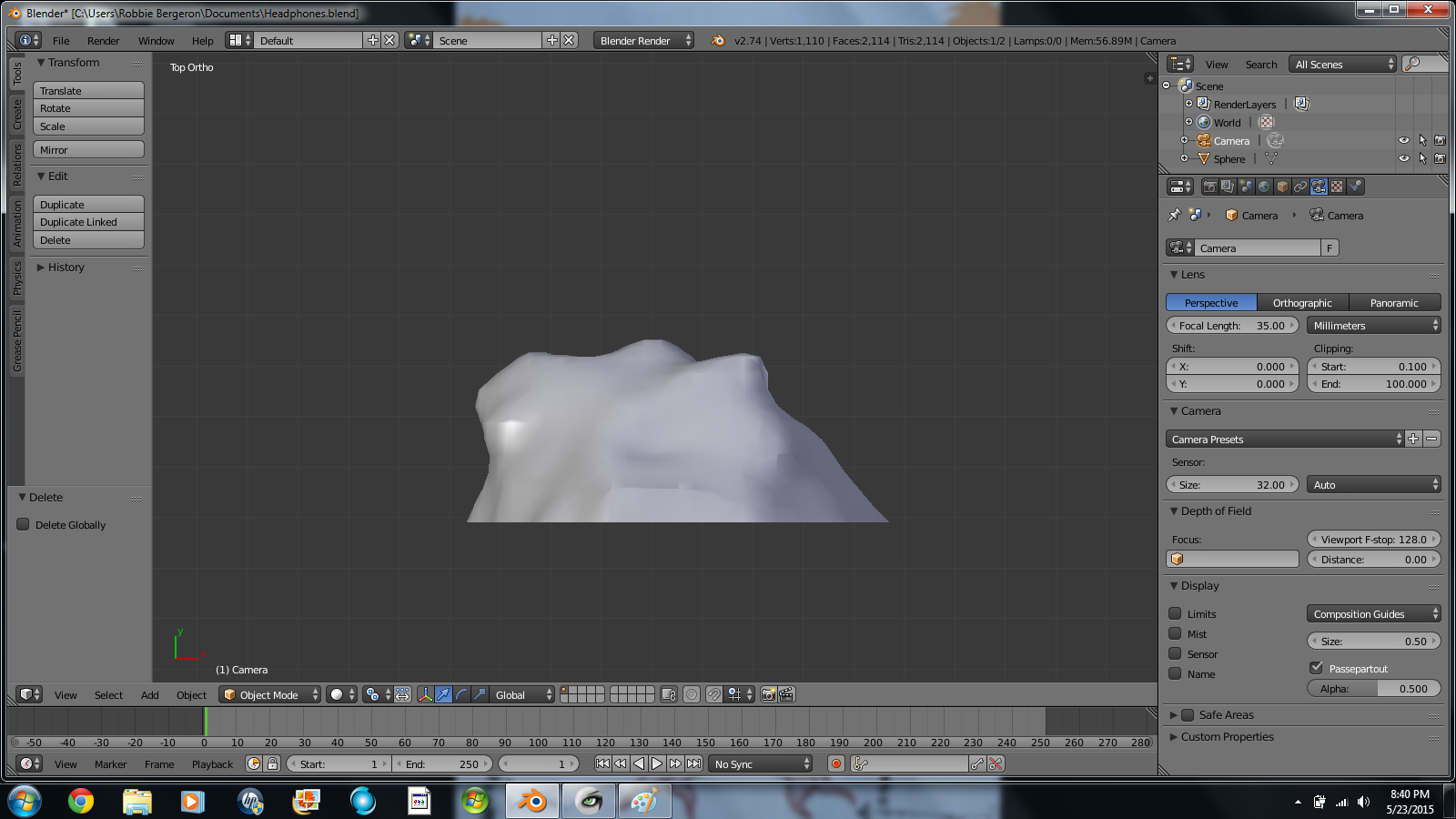Screen dimensions: 1456x819
Task: Toggle timeline preview range lock icon
Action: (272, 763)
